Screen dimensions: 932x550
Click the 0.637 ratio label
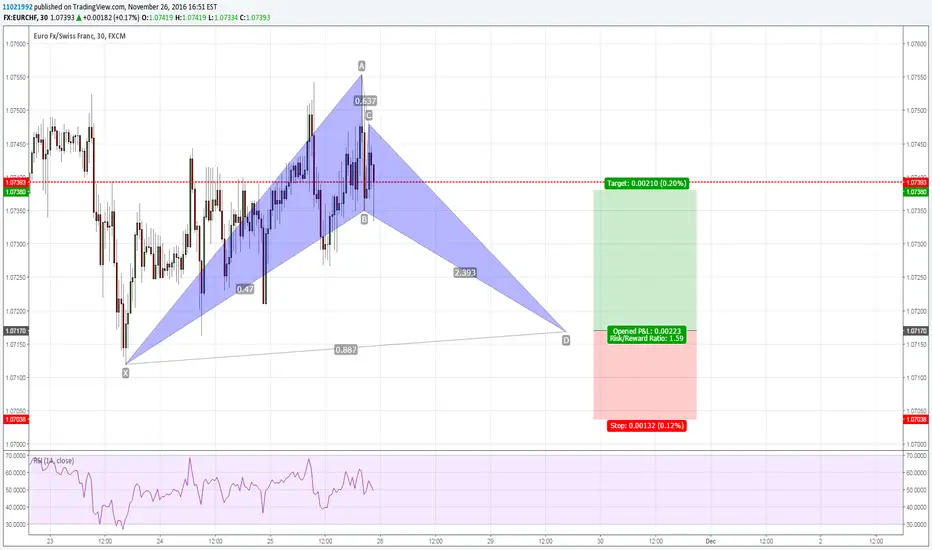[366, 101]
